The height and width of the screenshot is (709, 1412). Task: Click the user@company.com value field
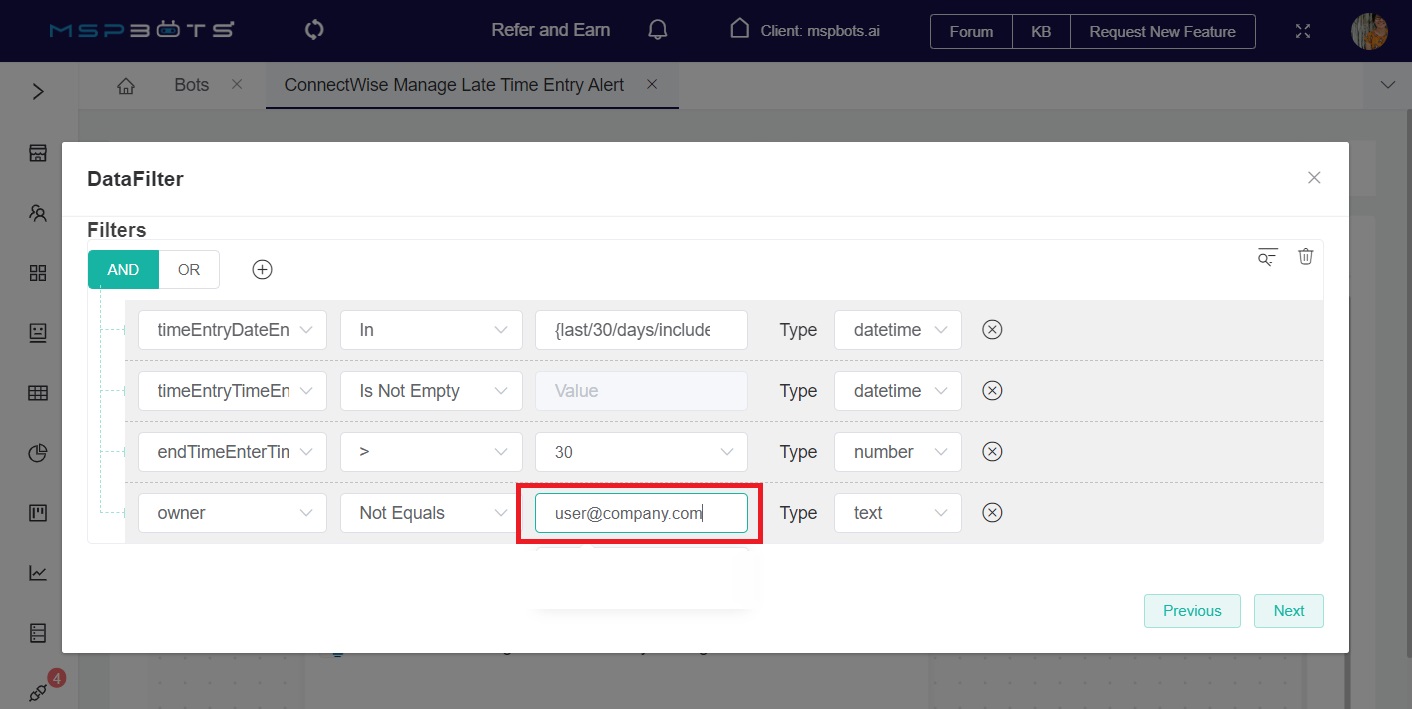(640, 513)
